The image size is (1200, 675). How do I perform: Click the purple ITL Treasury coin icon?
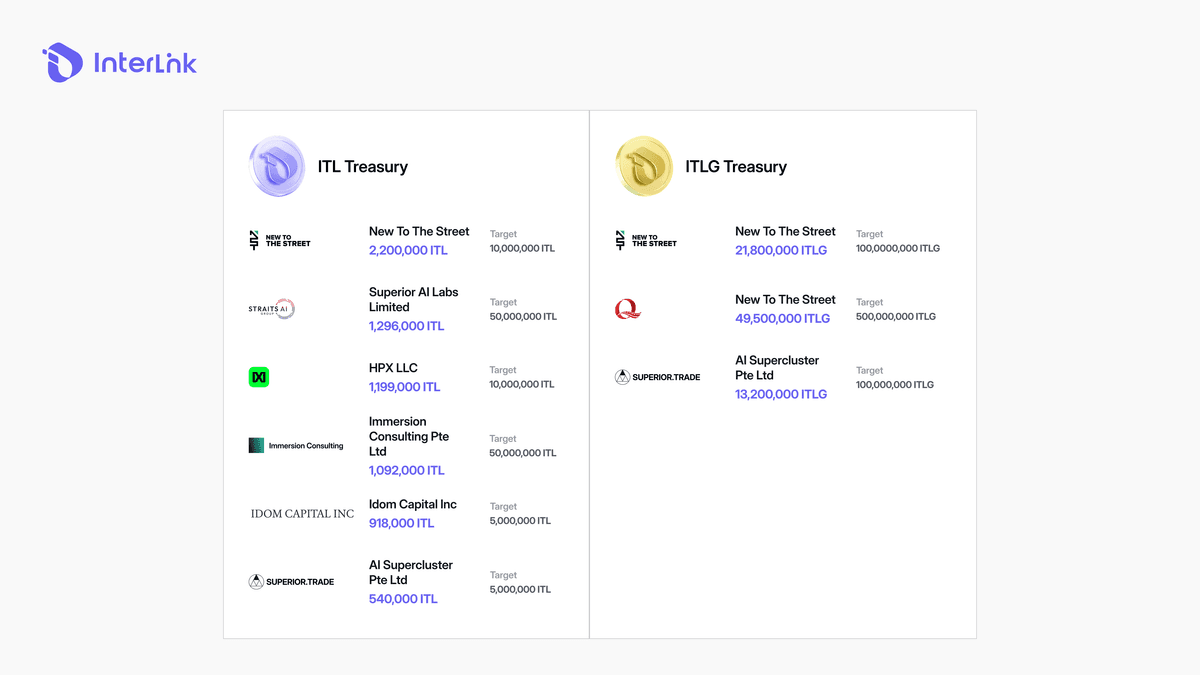pyautogui.click(x=277, y=166)
